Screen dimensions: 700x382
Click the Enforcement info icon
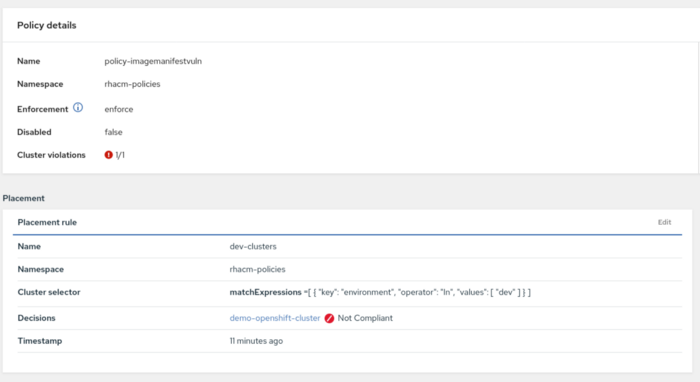point(78,108)
